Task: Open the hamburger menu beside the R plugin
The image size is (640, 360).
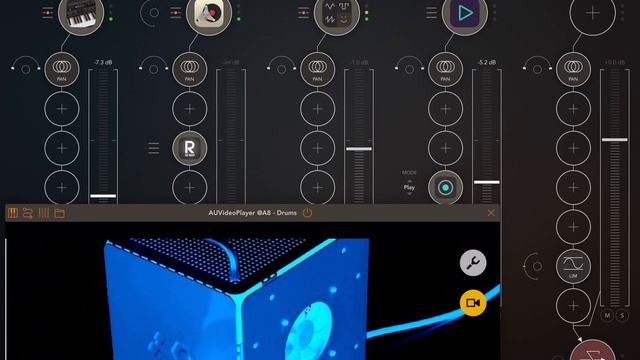Action: (x=153, y=148)
